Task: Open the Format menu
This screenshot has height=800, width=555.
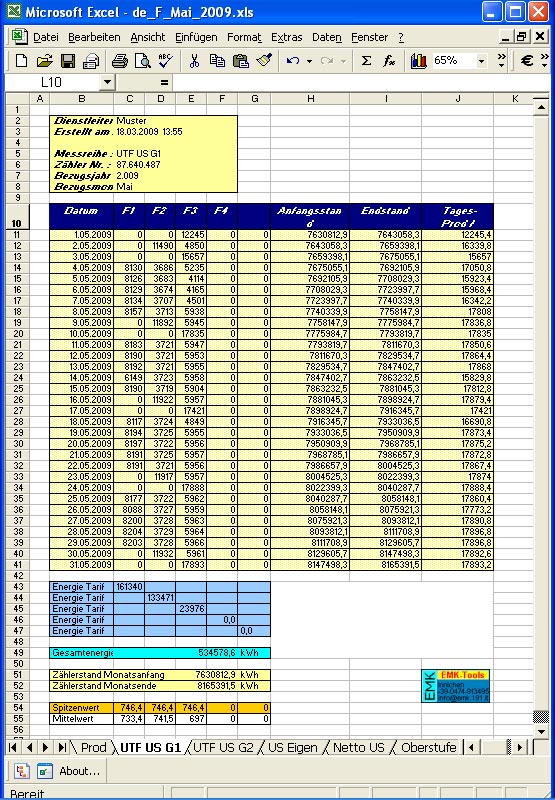Action: coord(244,37)
